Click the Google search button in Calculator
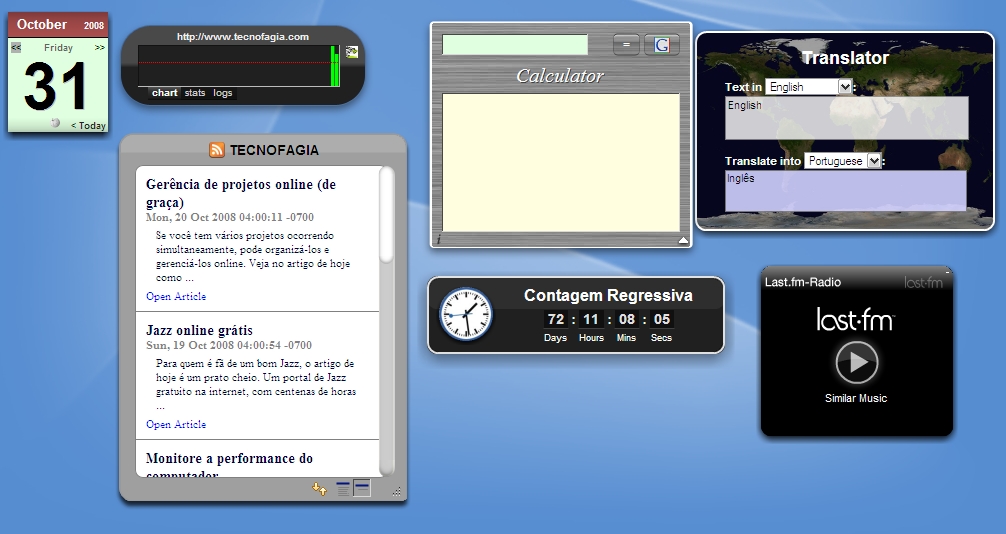Viewport: 1006px width, 534px height. (661, 45)
